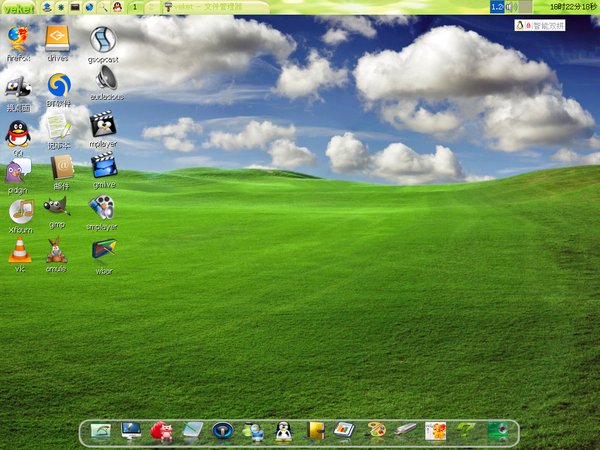Open the QQ penguin desktop icon
This screenshot has height=450, width=600.
click(x=17, y=133)
